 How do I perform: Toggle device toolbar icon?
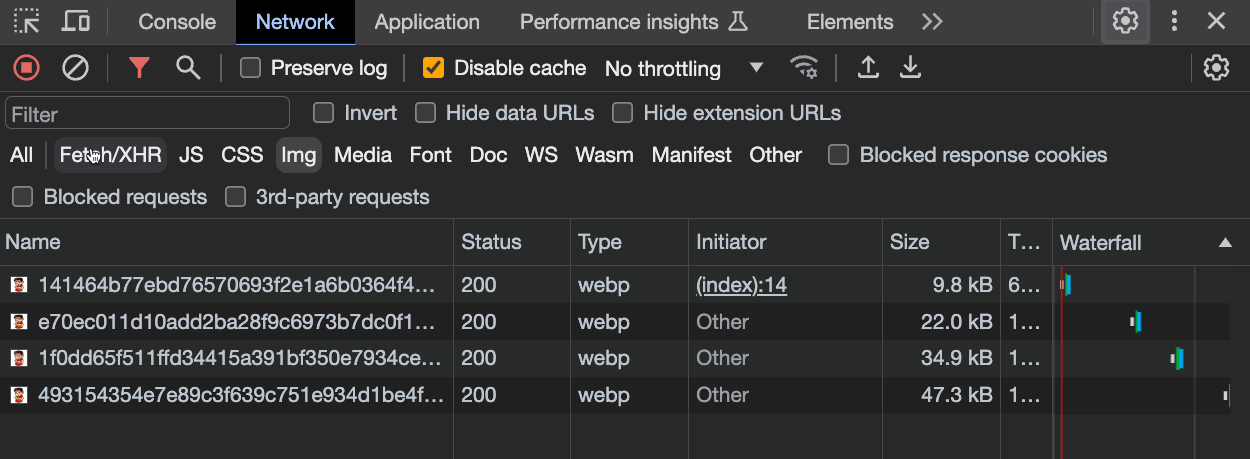point(76,21)
